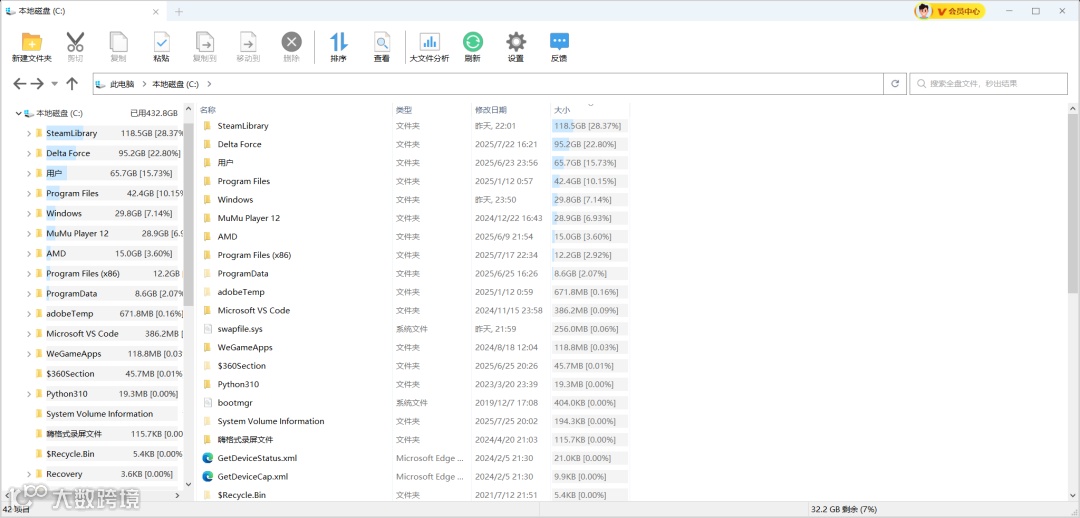Click the reload icon beside address bar
Viewport: 1080px width, 518px height.
click(895, 83)
